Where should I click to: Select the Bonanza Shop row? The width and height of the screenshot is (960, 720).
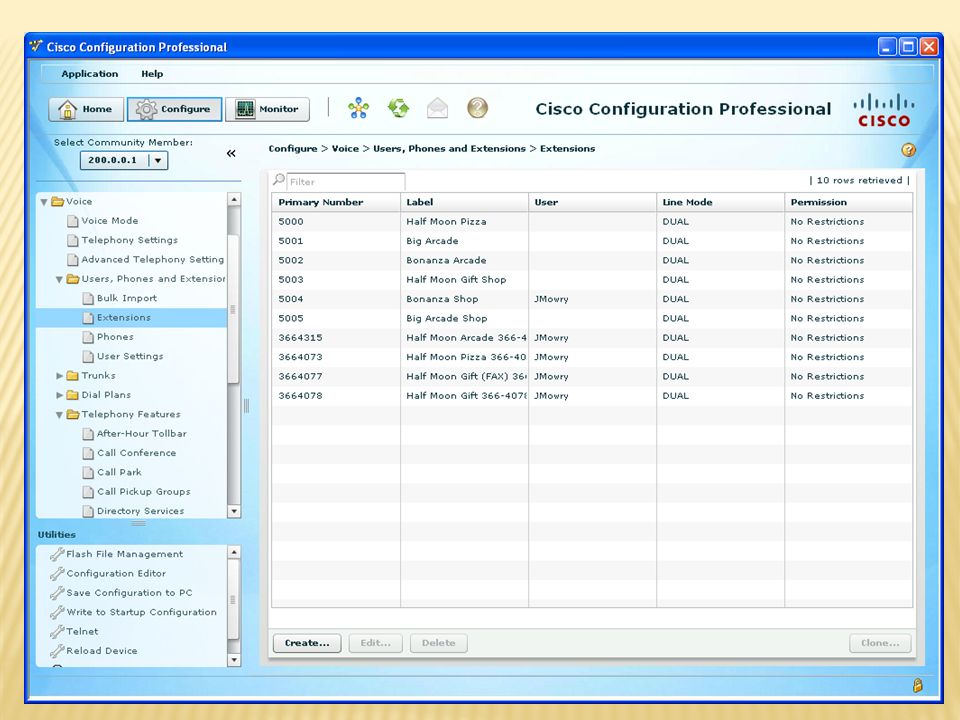coord(592,299)
